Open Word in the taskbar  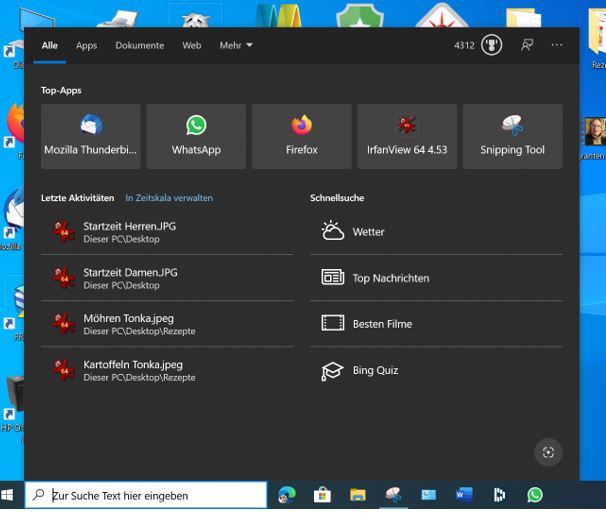(464, 495)
